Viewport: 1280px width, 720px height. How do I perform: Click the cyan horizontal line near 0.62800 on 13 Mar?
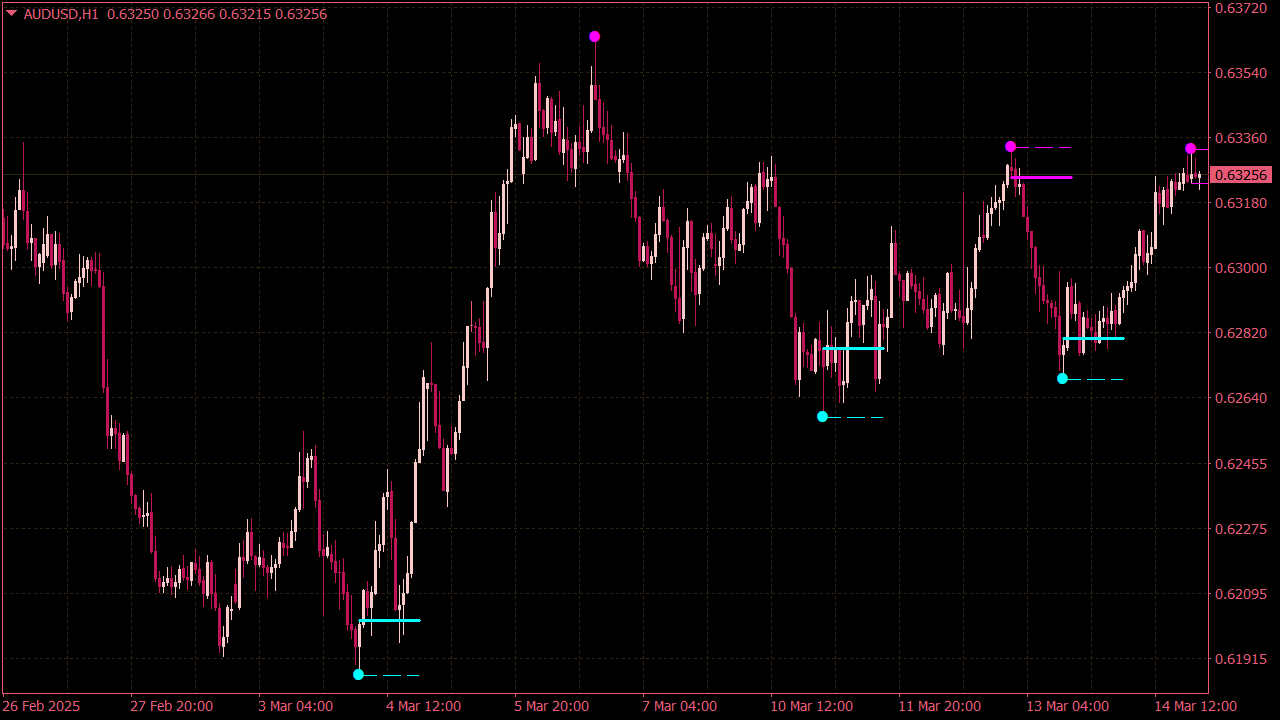tap(1093, 339)
